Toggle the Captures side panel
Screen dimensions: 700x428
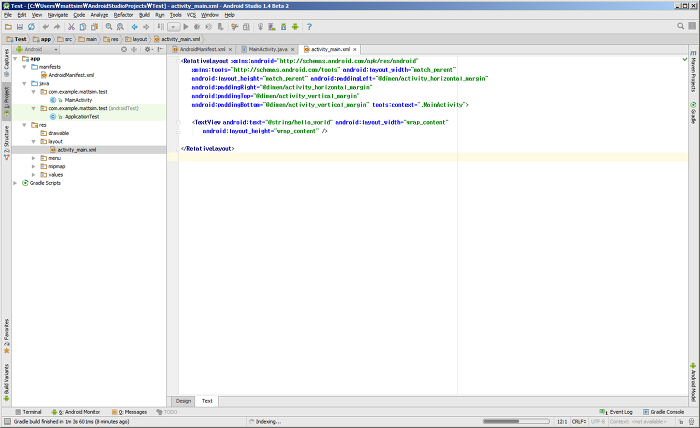(x=6, y=63)
